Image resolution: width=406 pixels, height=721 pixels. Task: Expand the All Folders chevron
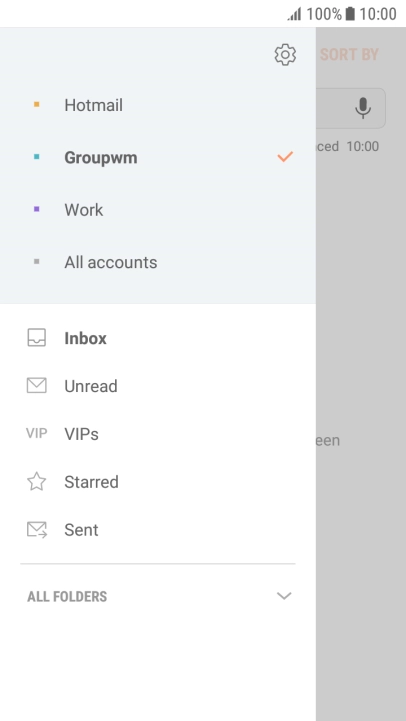click(284, 596)
